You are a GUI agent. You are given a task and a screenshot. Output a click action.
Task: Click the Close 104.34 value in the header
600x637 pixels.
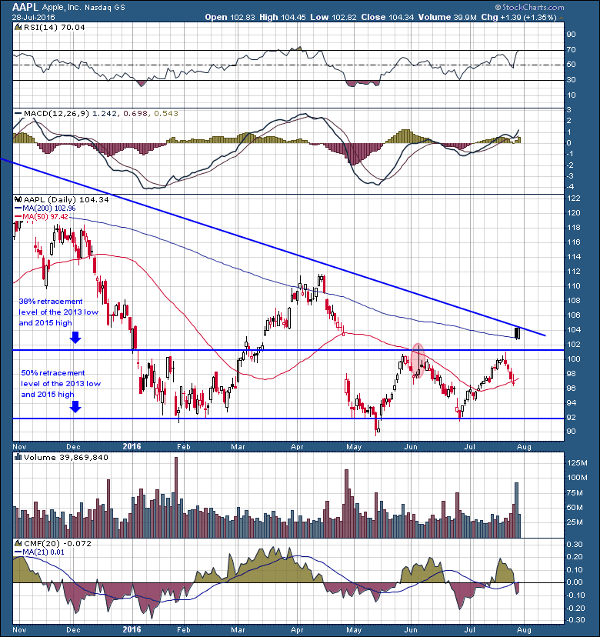click(x=387, y=17)
